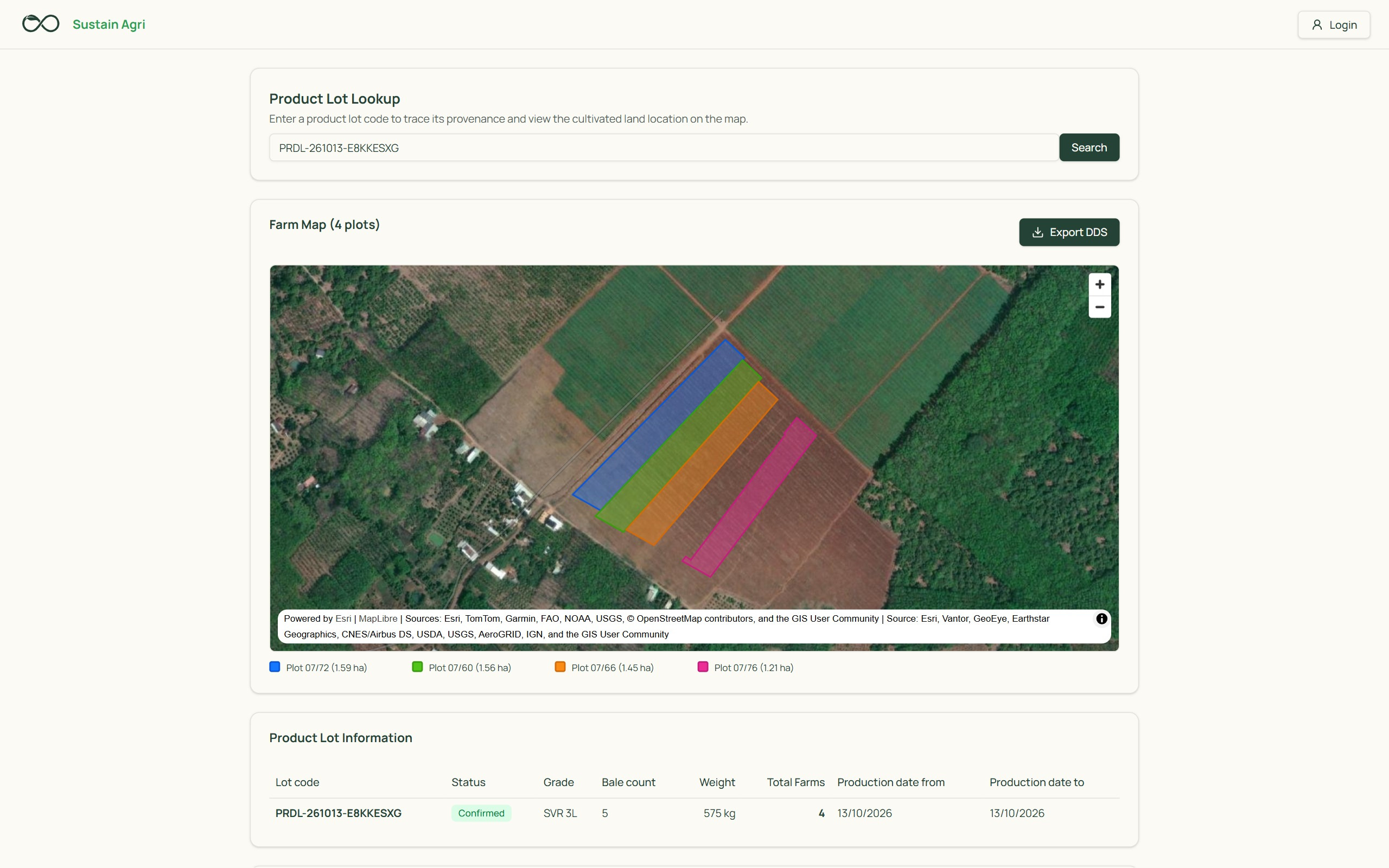
Task: Click the green Plot 07/60 legend swatch
Action: point(417,667)
